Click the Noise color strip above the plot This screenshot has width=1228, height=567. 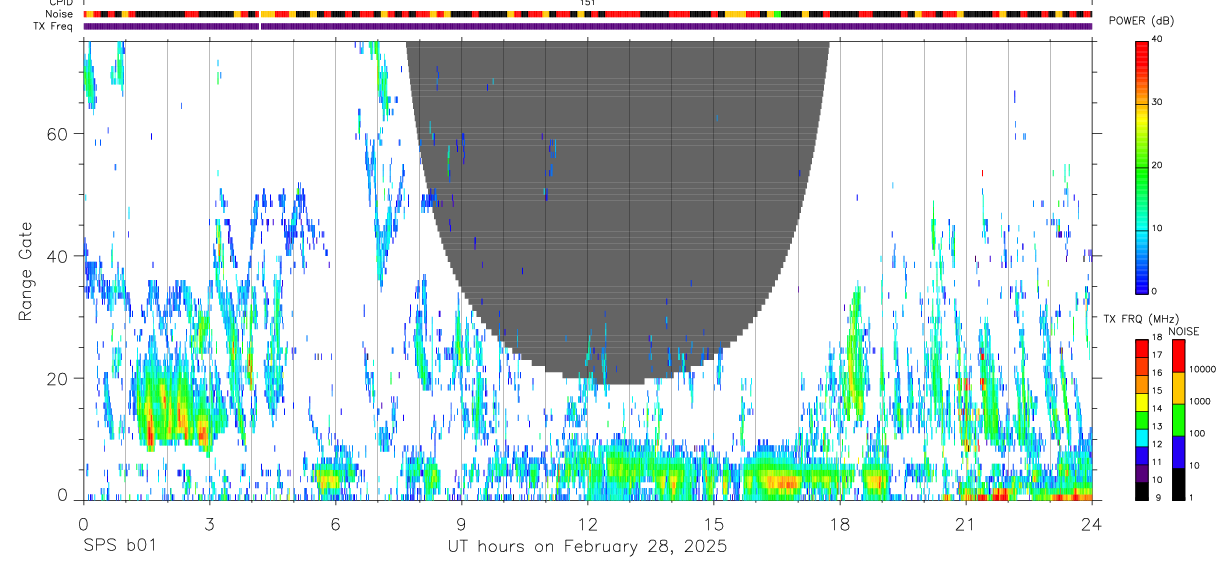click(x=588, y=14)
